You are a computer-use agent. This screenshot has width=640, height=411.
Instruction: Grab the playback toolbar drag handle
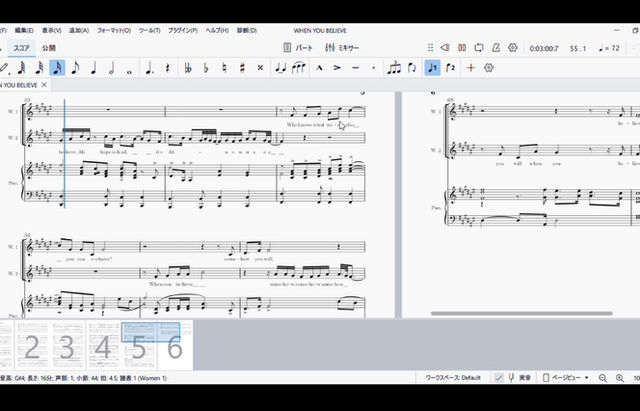click(430, 48)
